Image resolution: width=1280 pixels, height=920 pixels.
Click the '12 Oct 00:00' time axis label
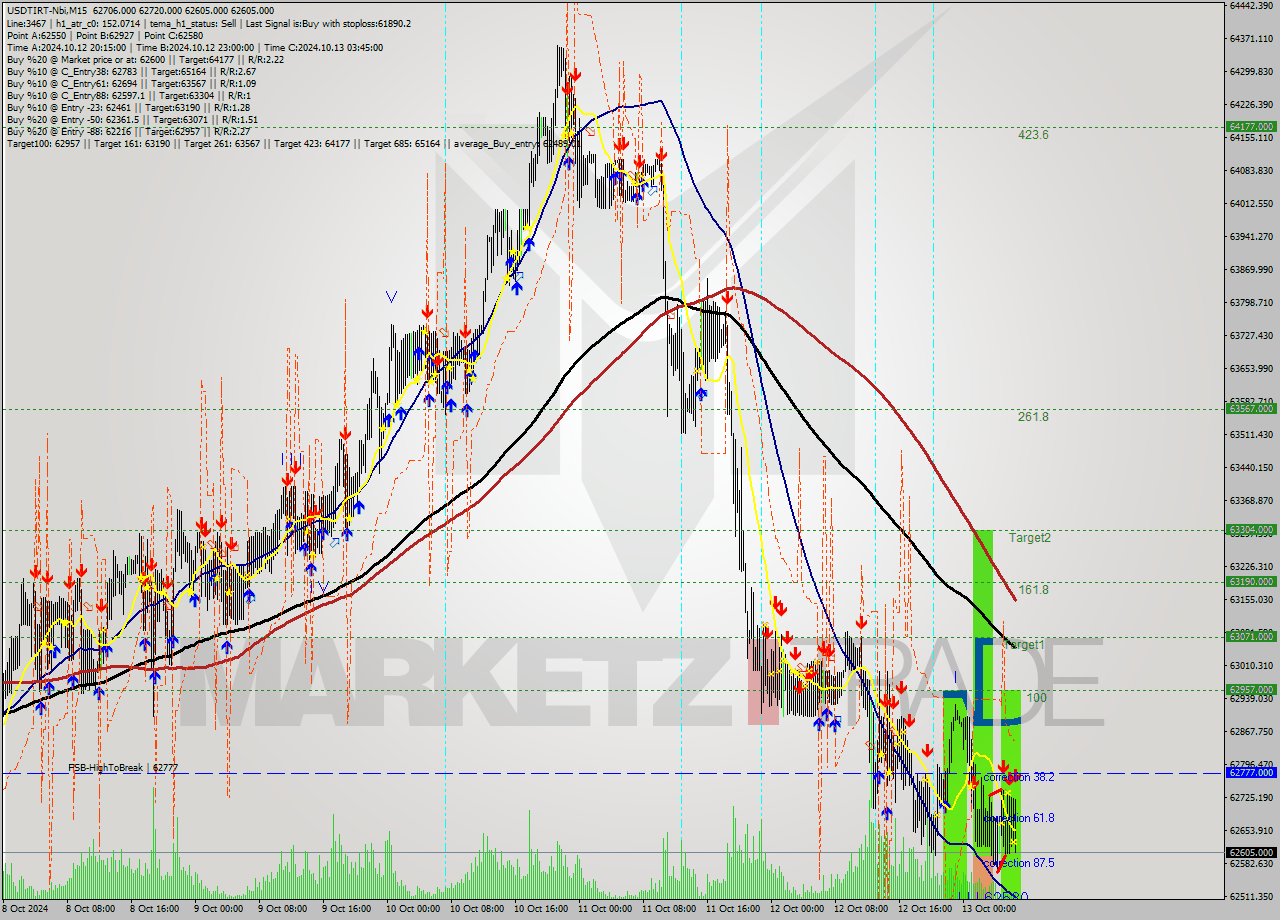[x=797, y=910]
